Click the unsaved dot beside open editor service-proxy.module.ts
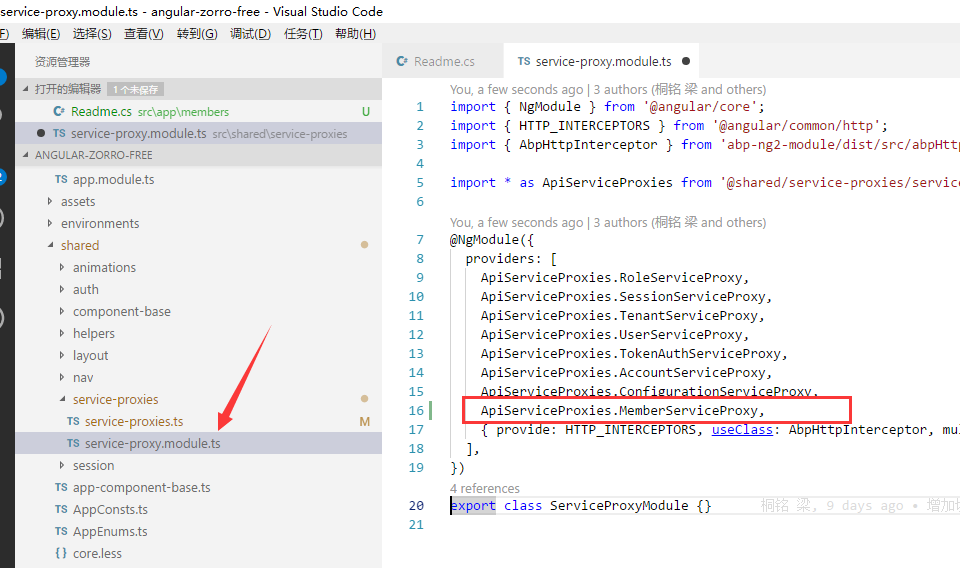This screenshot has width=960, height=568. click(x=40, y=133)
